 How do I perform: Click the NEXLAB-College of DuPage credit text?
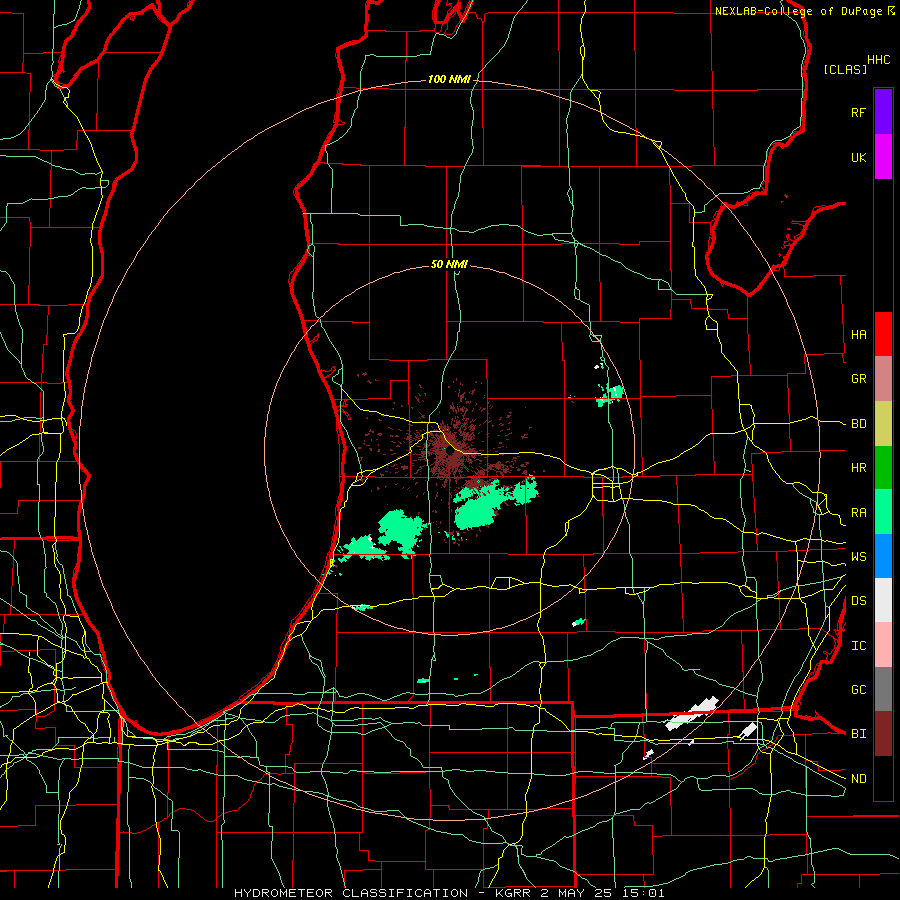(798, 11)
